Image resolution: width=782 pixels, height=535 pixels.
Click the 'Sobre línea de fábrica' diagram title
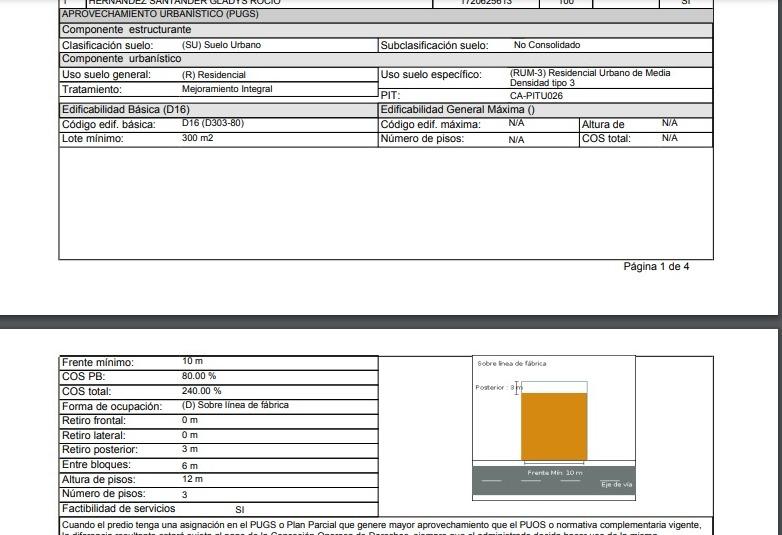click(x=512, y=364)
